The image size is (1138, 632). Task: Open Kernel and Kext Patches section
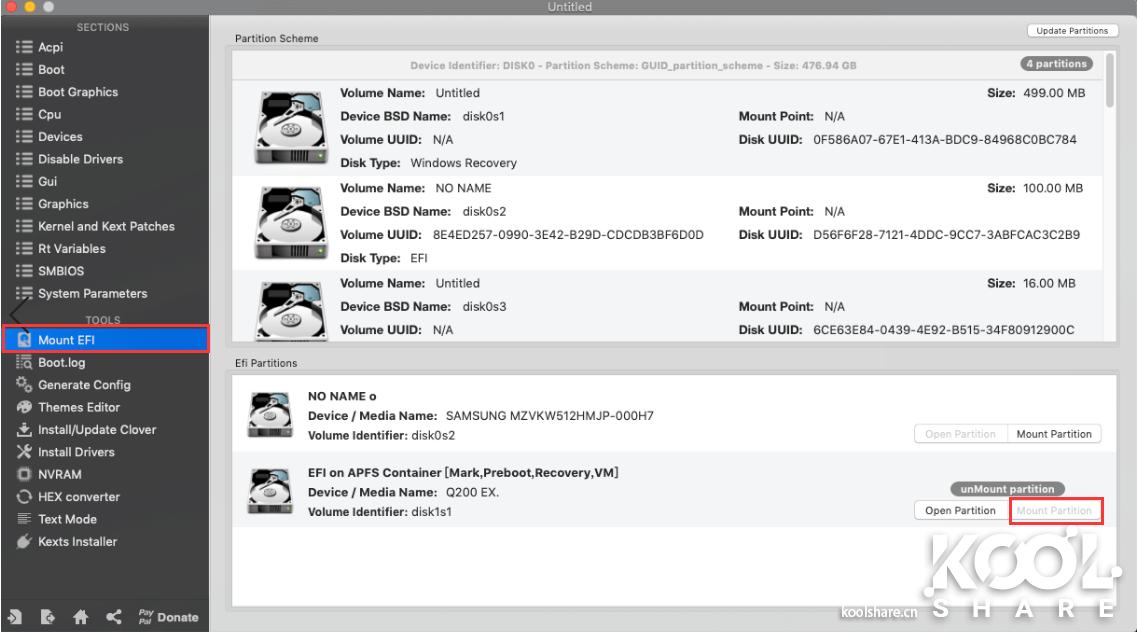105,227
